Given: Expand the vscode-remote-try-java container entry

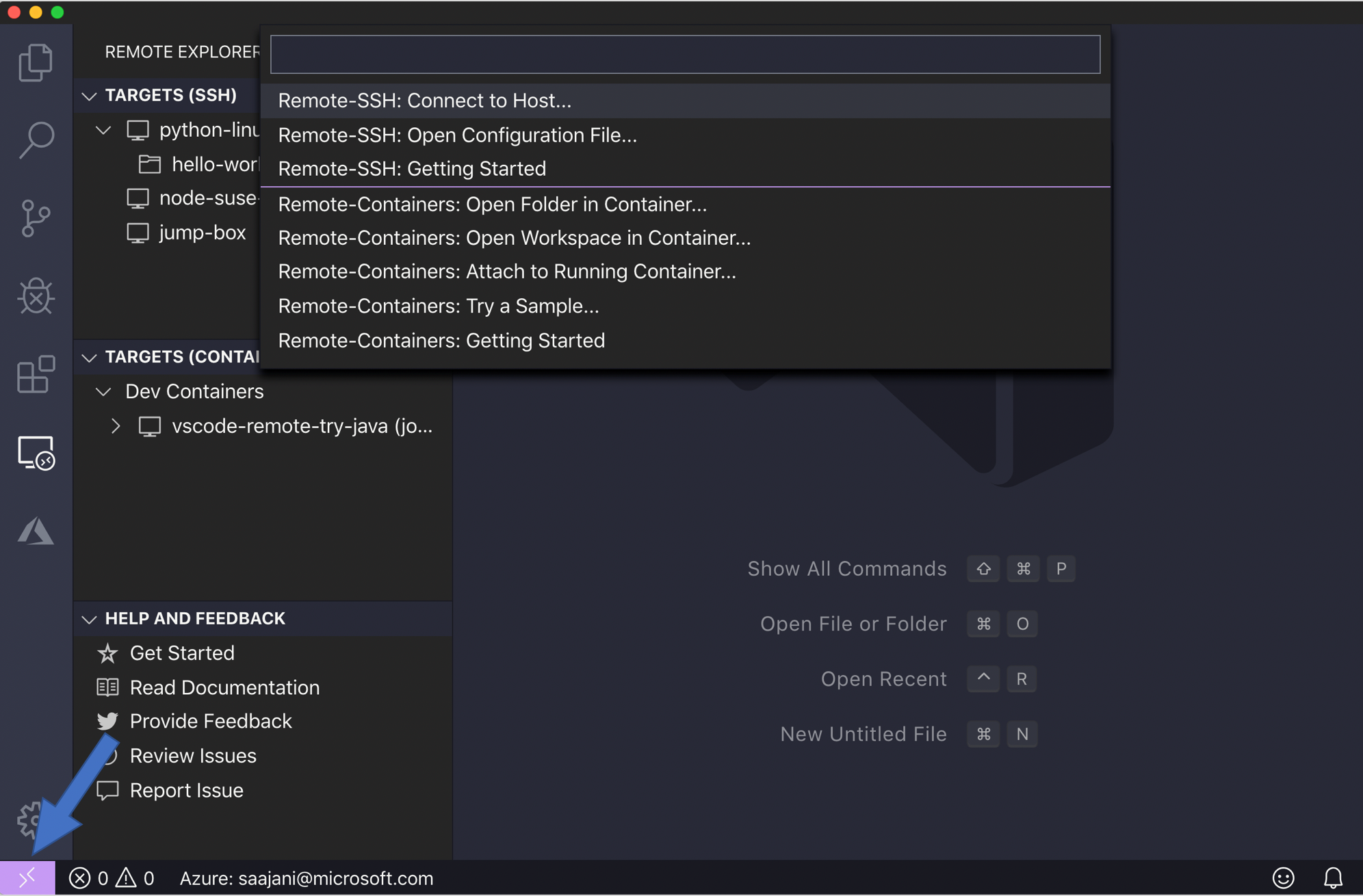Looking at the screenshot, I should tap(114, 426).
